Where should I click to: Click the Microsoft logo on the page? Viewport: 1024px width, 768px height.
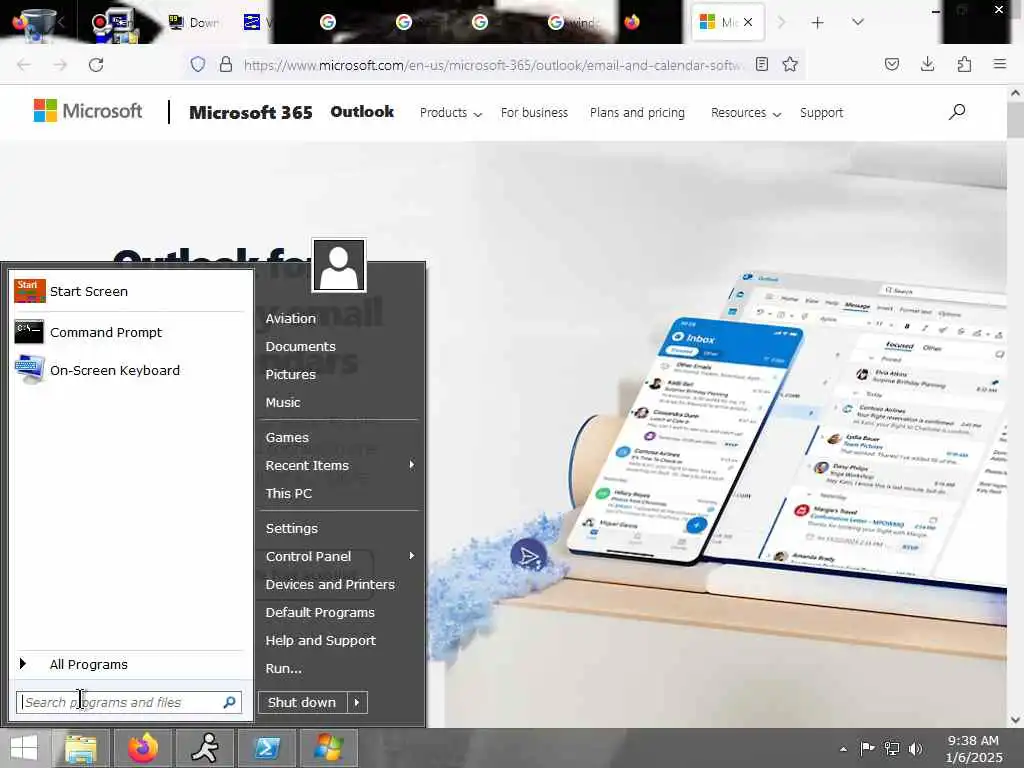pyautogui.click(x=88, y=111)
